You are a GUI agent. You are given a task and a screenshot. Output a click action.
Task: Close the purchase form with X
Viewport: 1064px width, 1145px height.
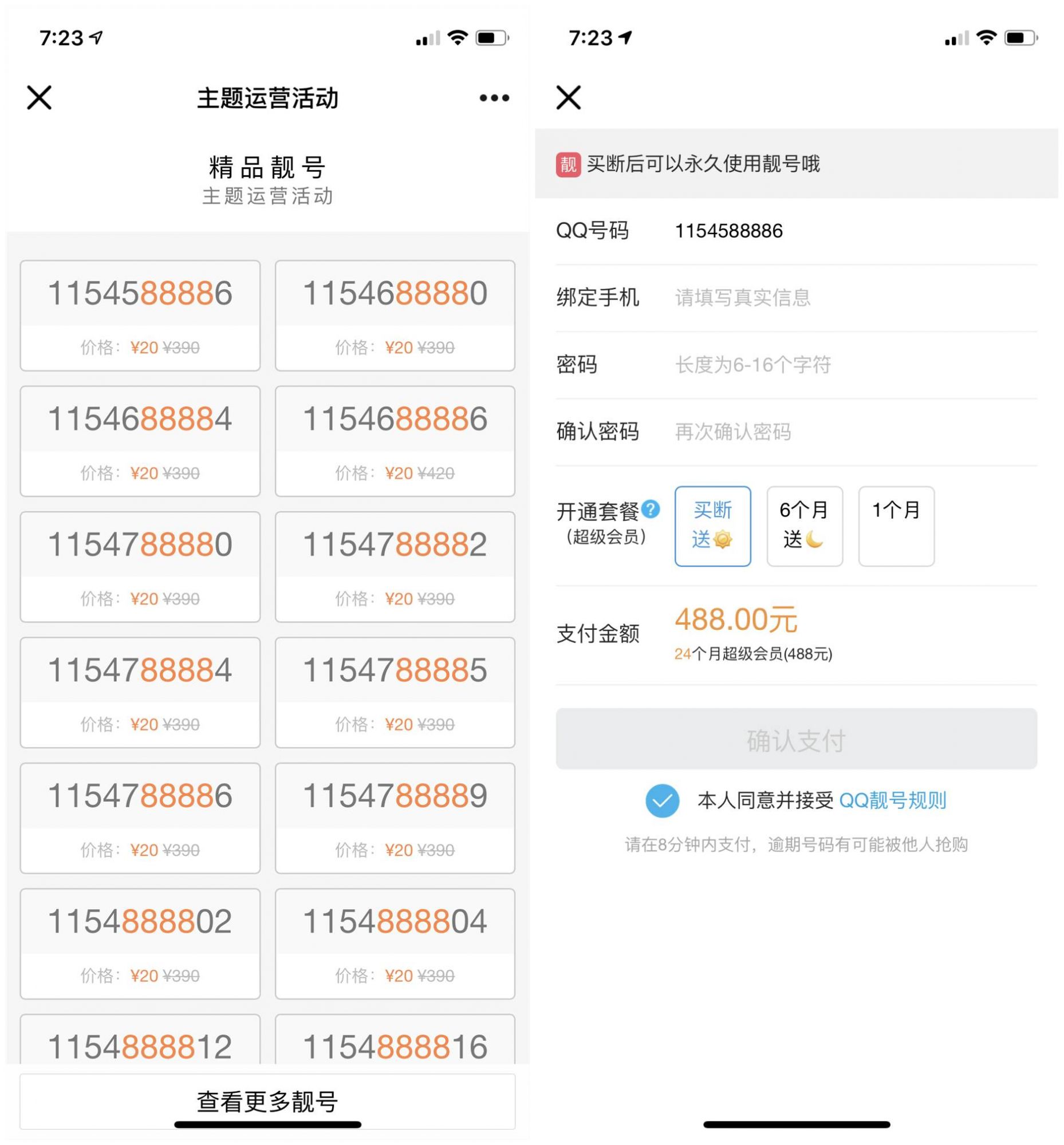pos(568,97)
